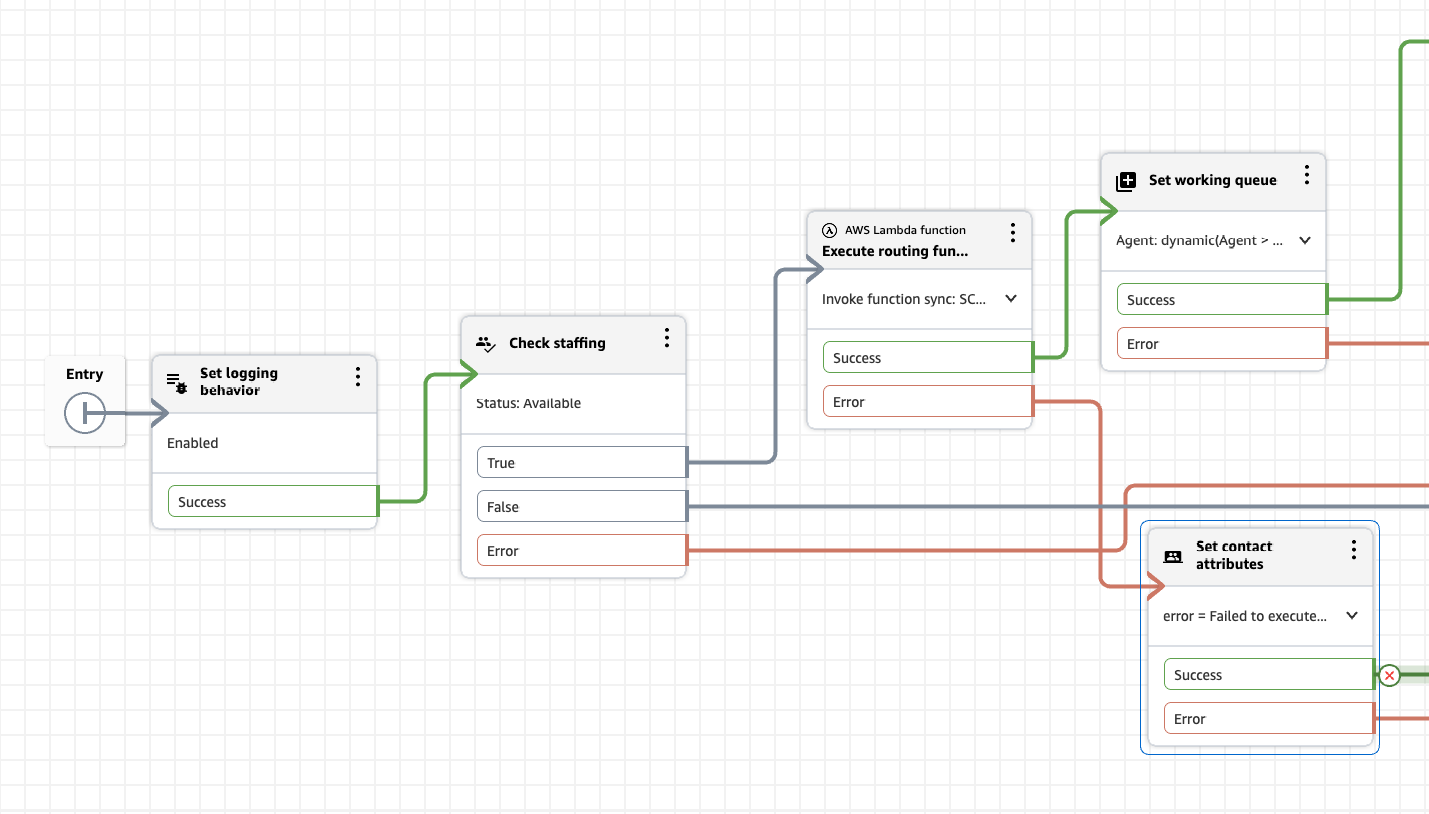Open the Set contact attributes three-dot menu
The width and height of the screenshot is (1429, 814).
(x=1353, y=550)
